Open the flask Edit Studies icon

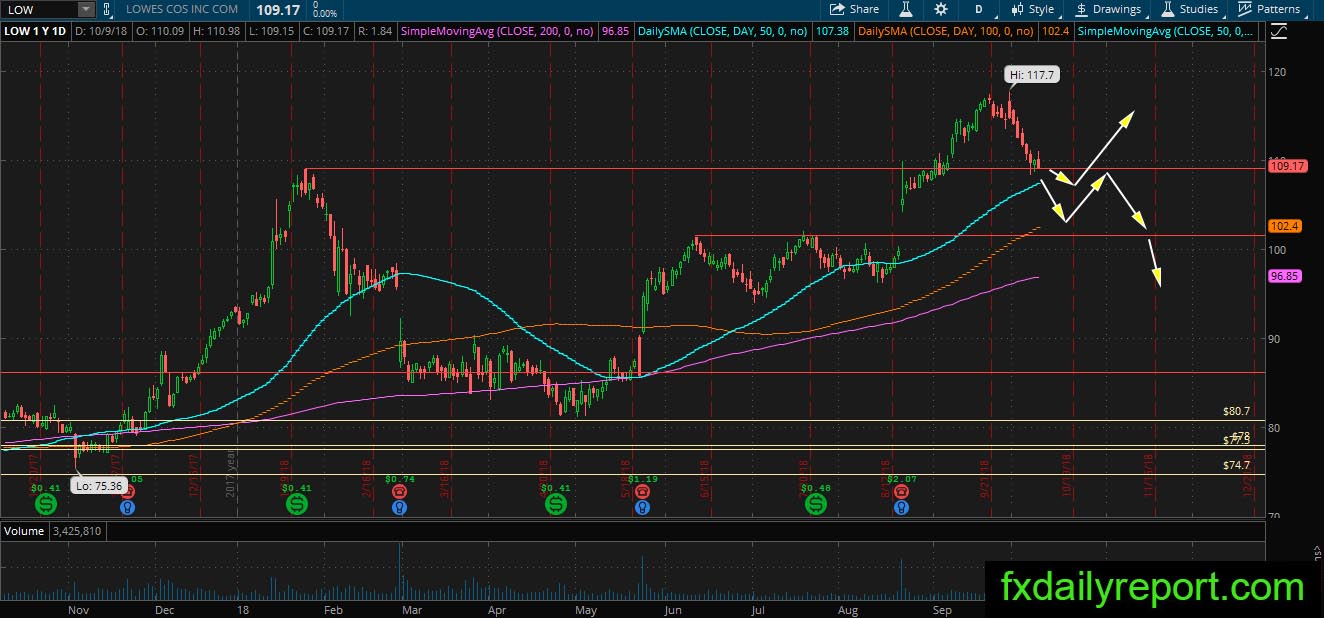(905, 9)
